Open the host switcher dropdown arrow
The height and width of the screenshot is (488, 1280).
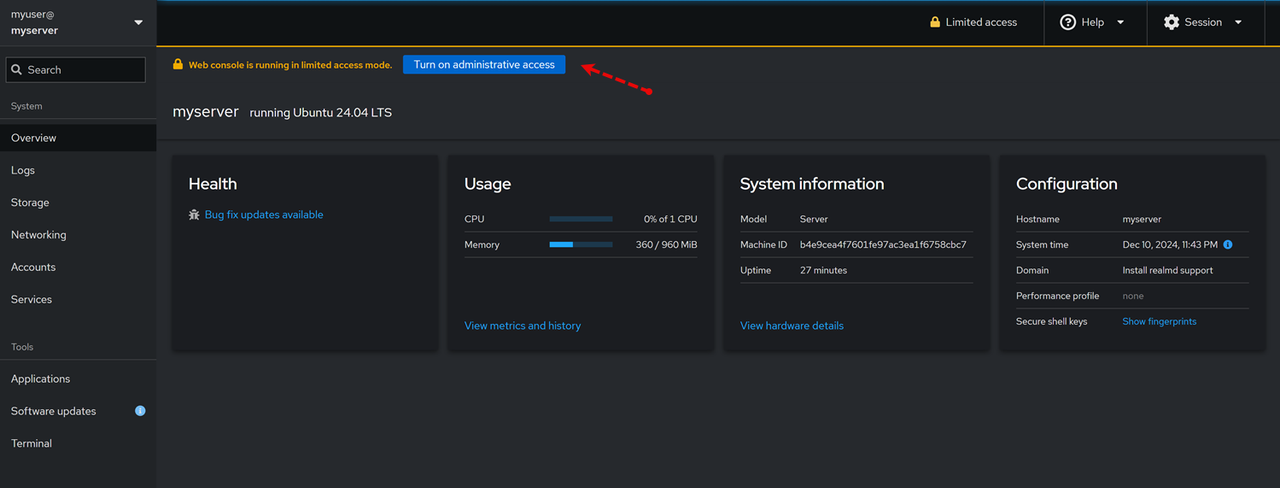coord(138,22)
